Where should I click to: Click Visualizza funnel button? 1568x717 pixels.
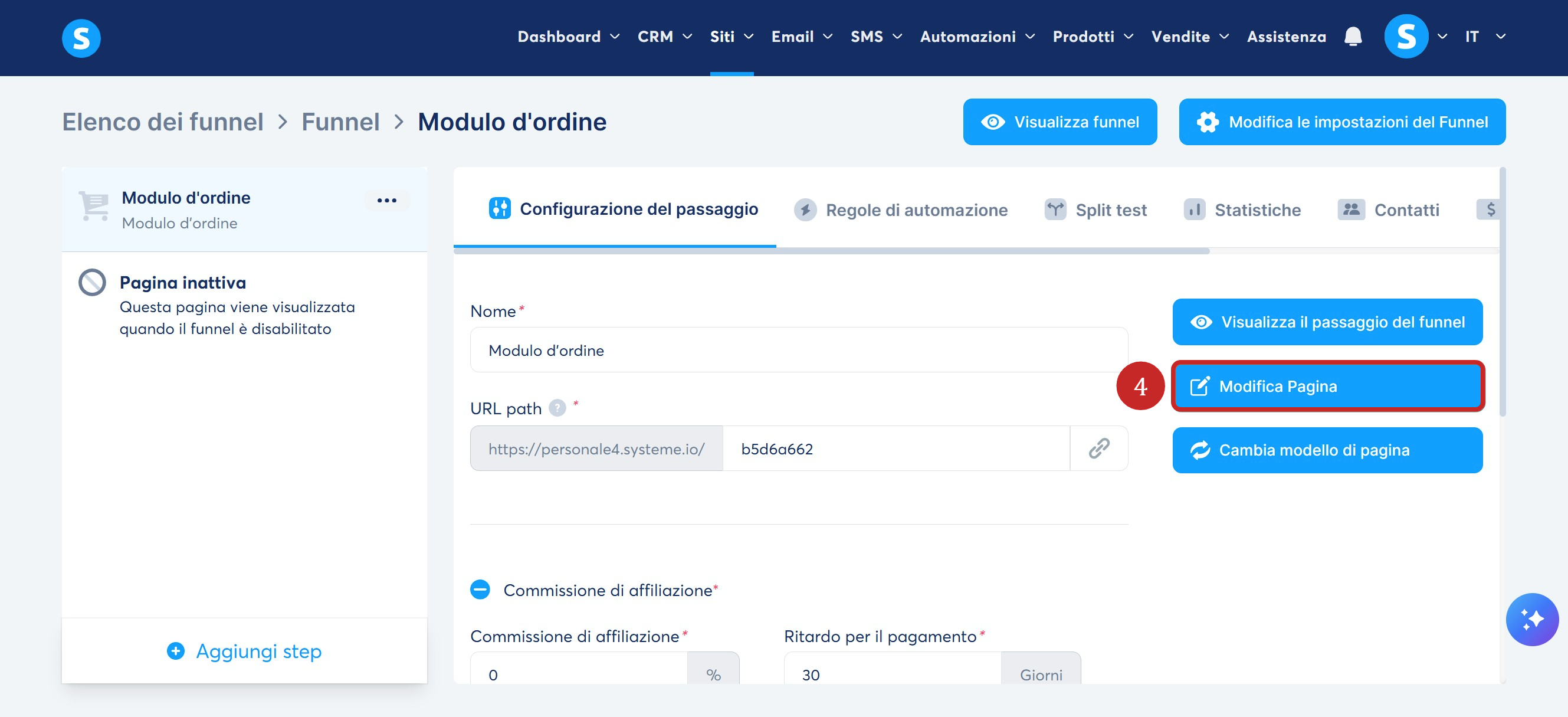pos(1059,122)
